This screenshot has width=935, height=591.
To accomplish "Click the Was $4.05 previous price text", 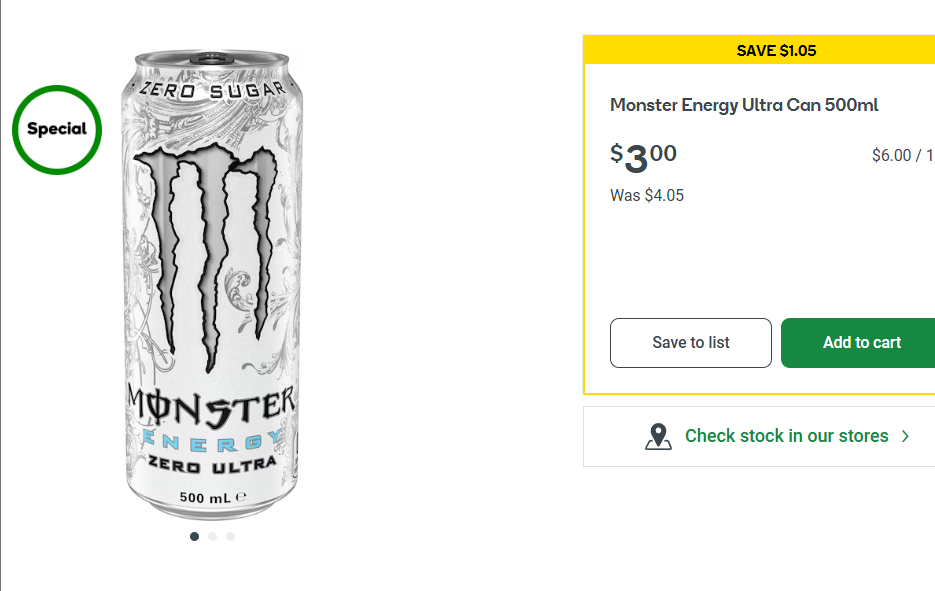I will 647,195.
